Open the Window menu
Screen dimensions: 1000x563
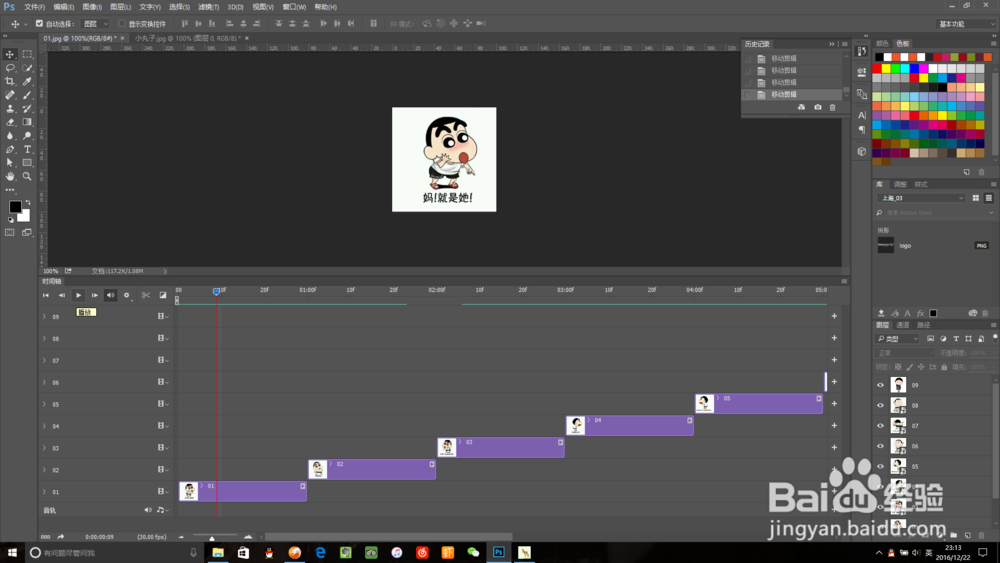294,7
